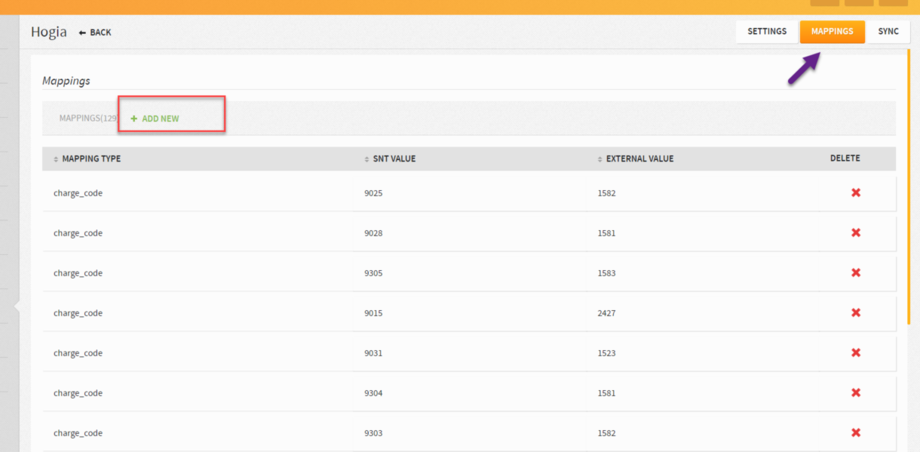Switch to the Sync tab
Screen dimensions: 920x452
pos(888,32)
